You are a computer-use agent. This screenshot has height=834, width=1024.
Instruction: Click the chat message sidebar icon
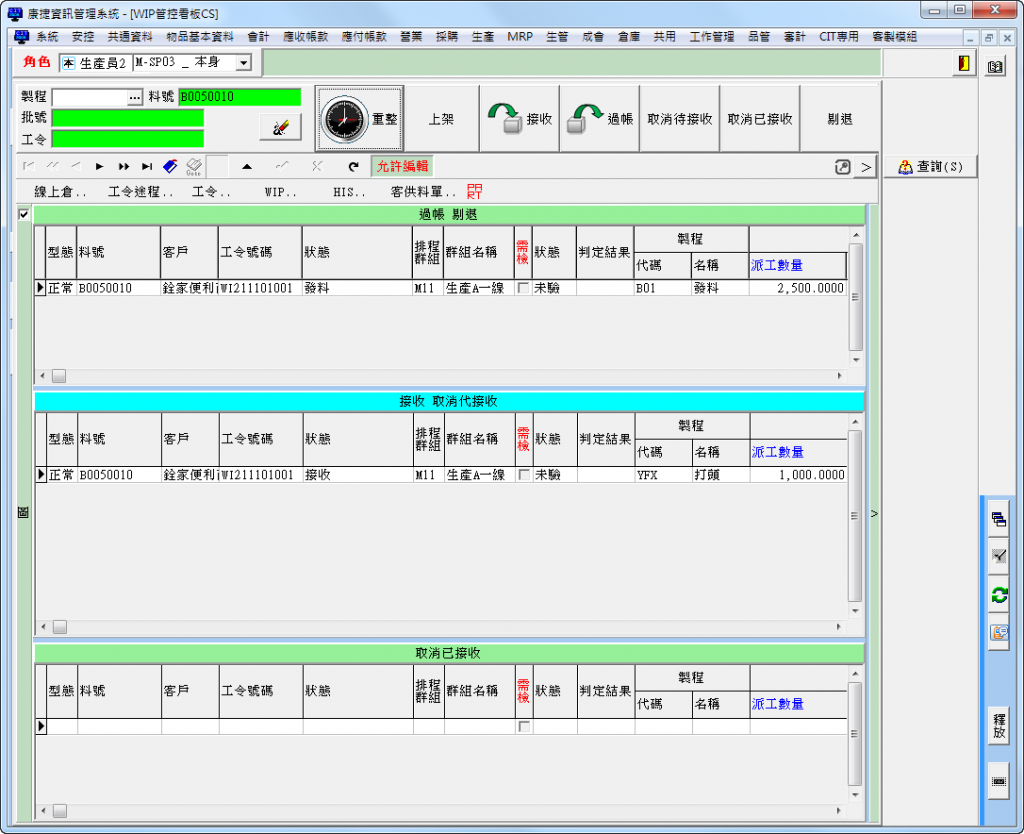click(998, 633)
